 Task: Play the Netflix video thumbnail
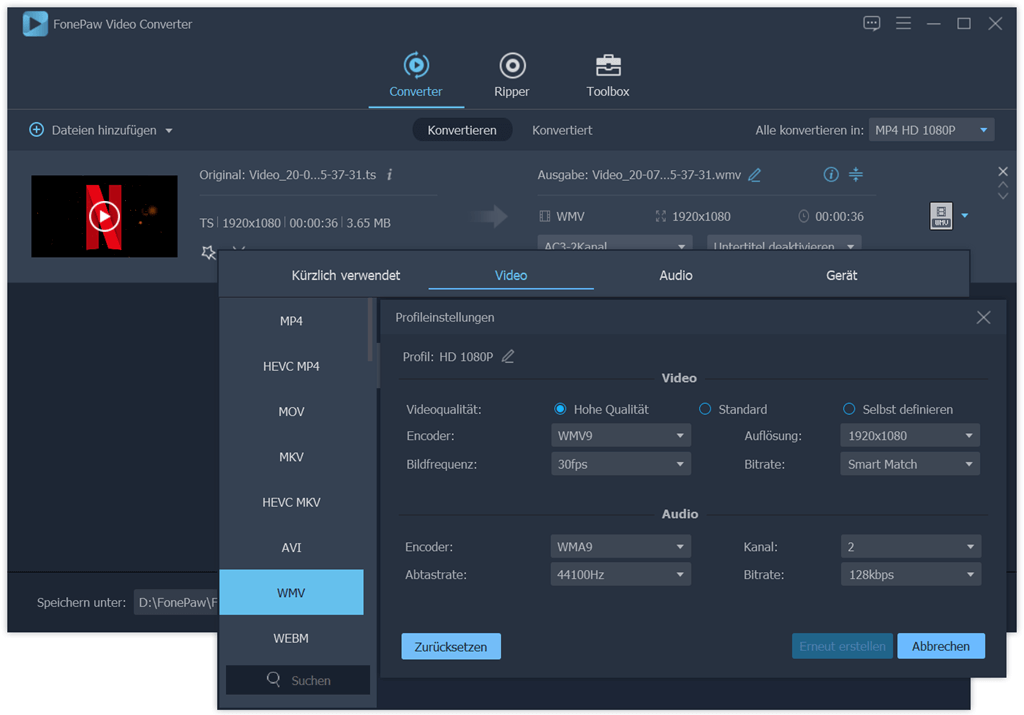click(104, 216)
